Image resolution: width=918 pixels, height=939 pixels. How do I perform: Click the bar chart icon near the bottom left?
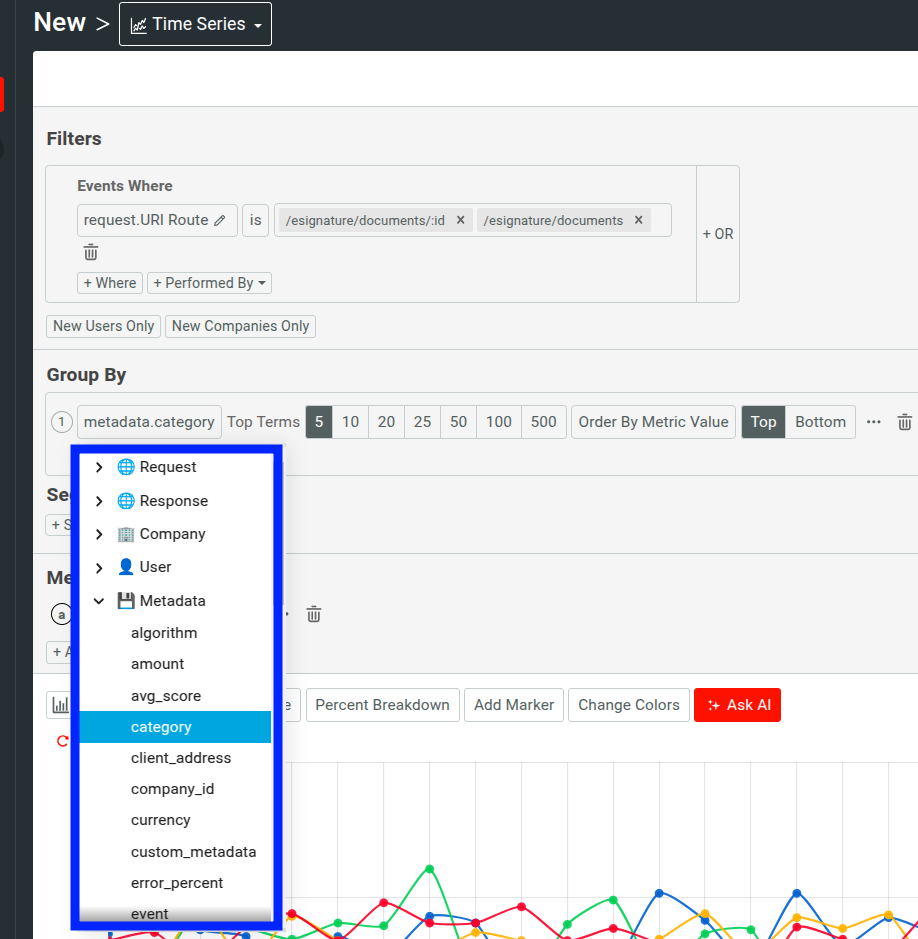[62, 705]
